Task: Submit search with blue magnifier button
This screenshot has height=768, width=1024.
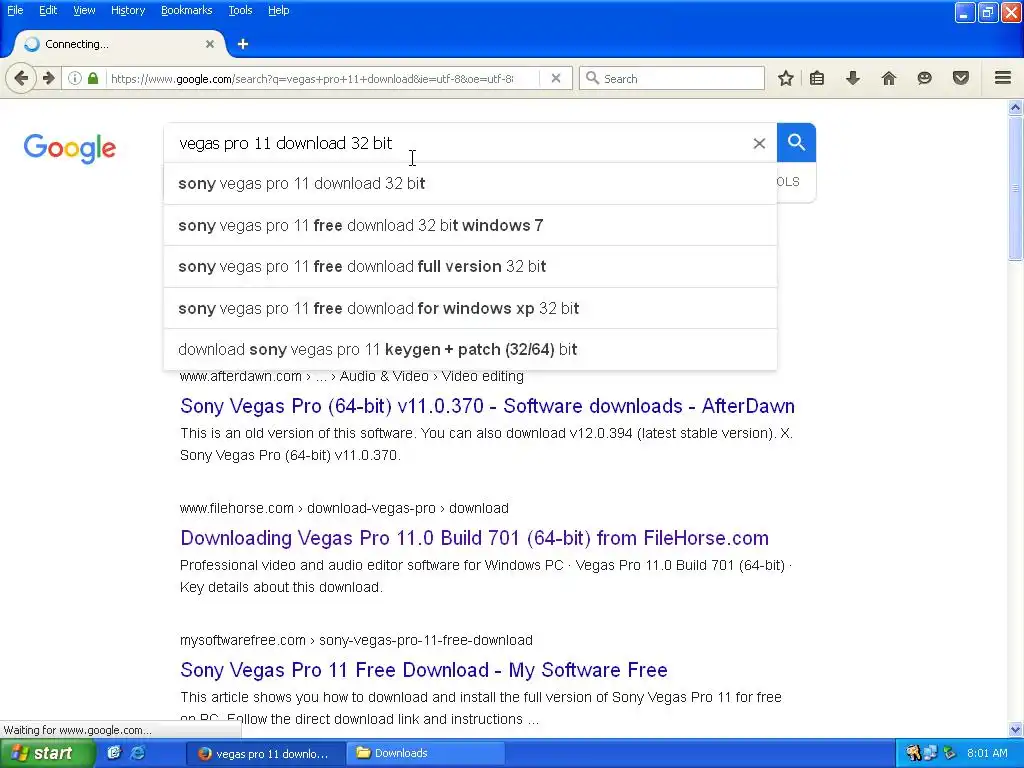Action: click(796, 142)
